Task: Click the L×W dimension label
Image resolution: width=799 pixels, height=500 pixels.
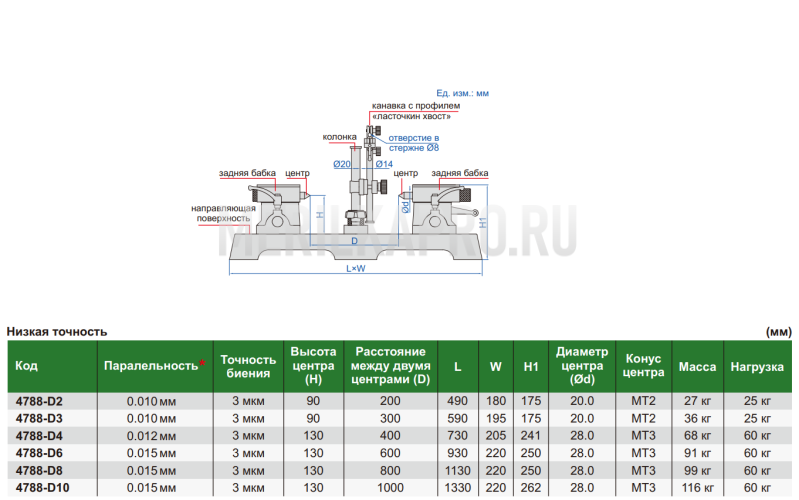Action: tap(356, 269)
